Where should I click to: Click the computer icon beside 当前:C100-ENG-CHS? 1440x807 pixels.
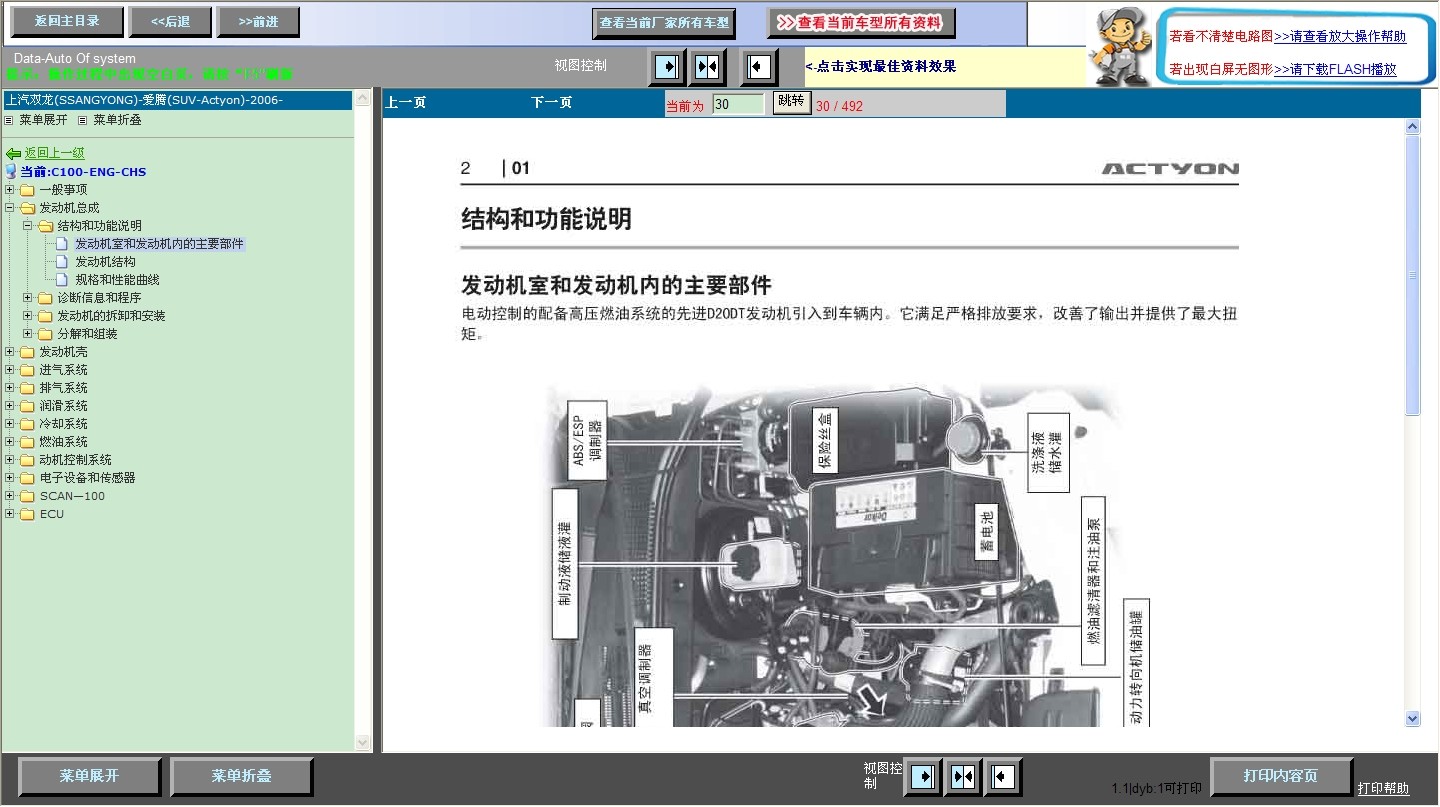11,172
